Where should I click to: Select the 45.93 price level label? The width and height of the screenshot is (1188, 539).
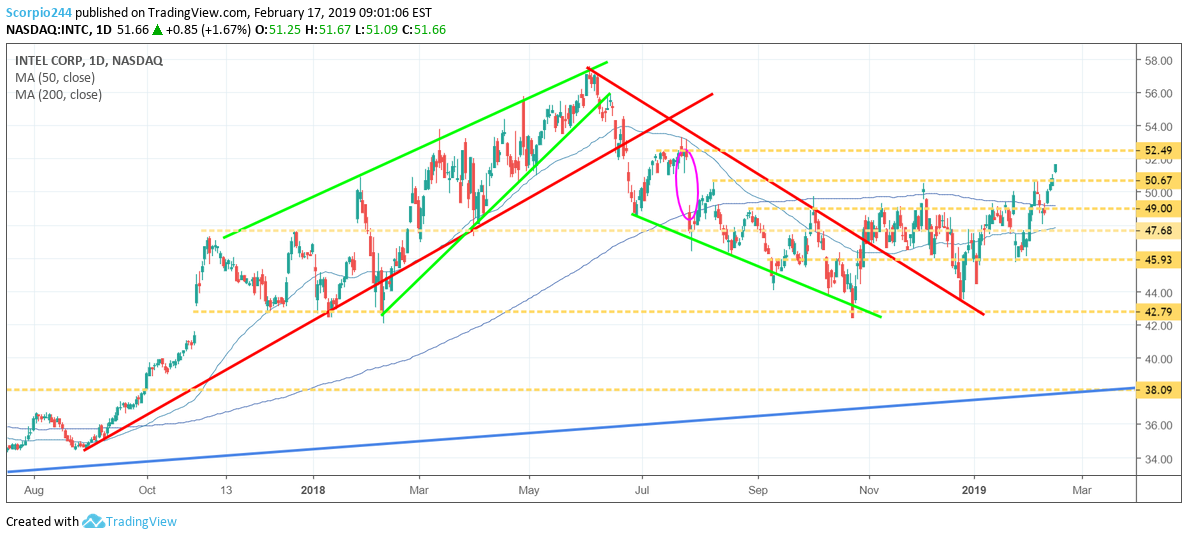pos(1160,259)
